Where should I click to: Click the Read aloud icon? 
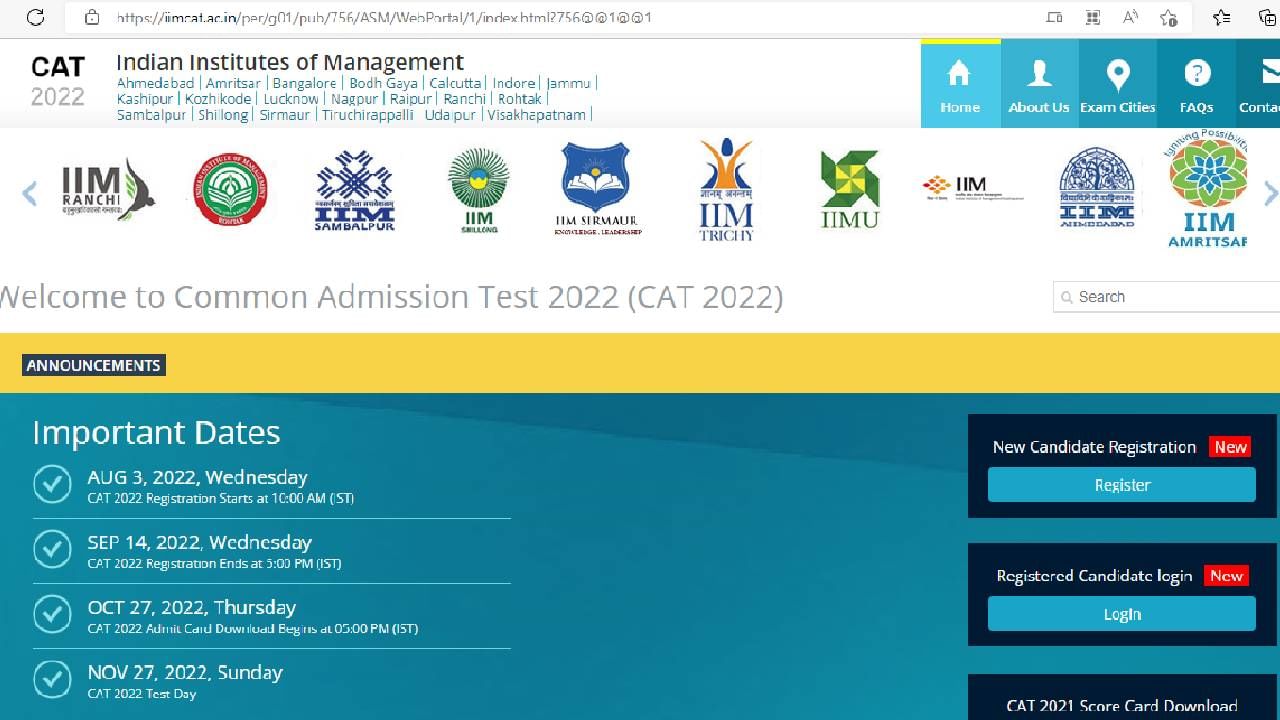click(x=1131, y=17)
